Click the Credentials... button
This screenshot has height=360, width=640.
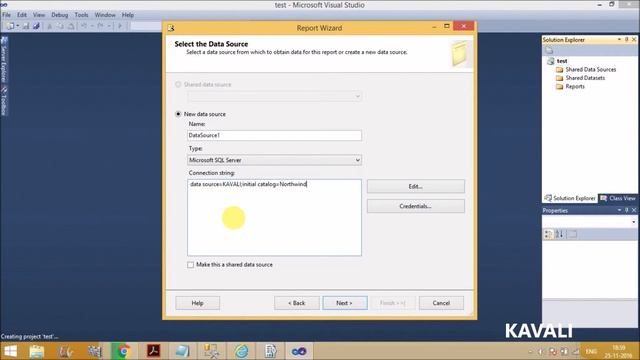click(416, 206)
